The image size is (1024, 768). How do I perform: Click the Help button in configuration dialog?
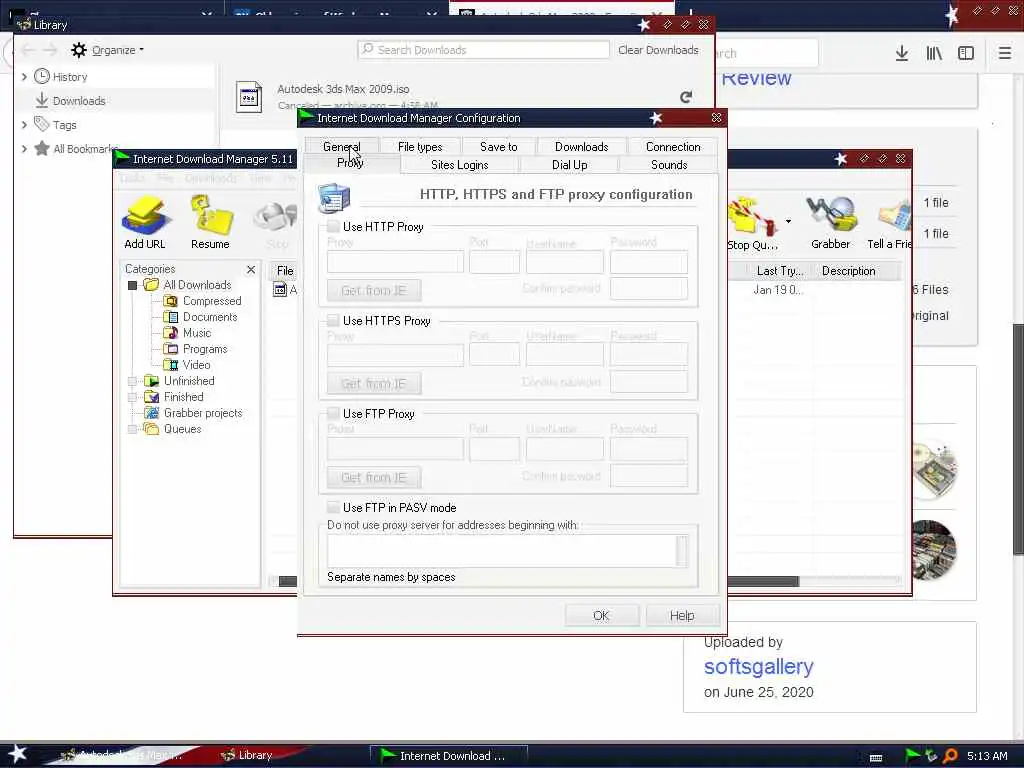tap(682, 615)
